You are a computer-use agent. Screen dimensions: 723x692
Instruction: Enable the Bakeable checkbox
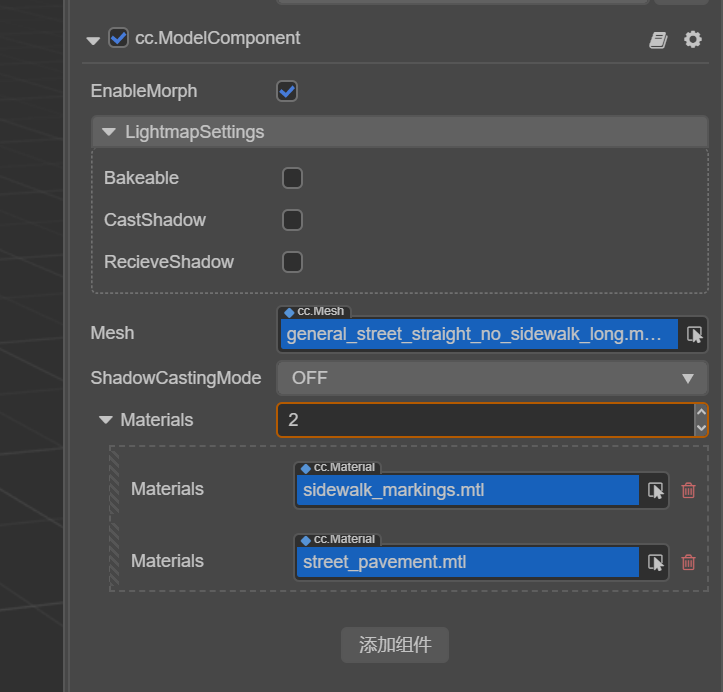point(292,178)
